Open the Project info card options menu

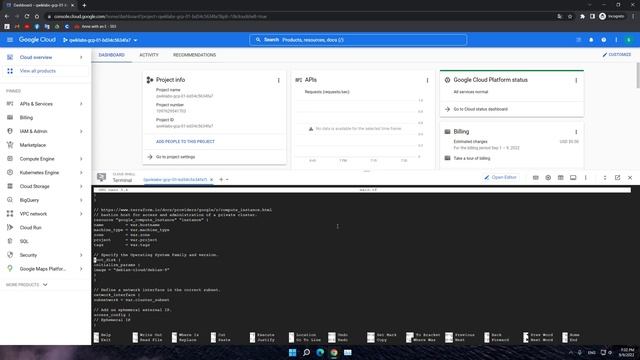pos(279,80)
